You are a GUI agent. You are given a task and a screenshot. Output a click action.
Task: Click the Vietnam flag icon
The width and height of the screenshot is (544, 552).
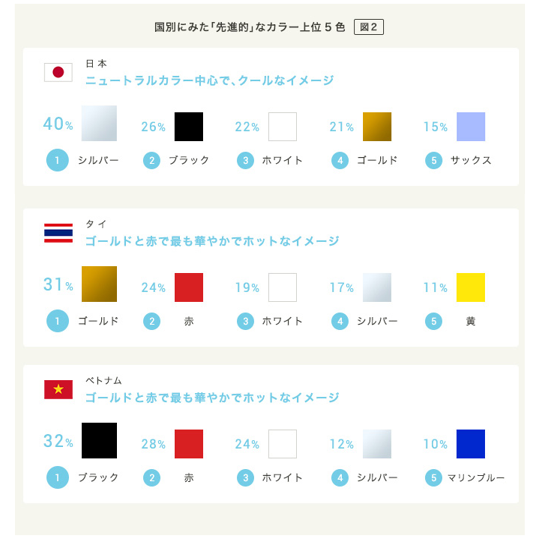click(58, 389)
